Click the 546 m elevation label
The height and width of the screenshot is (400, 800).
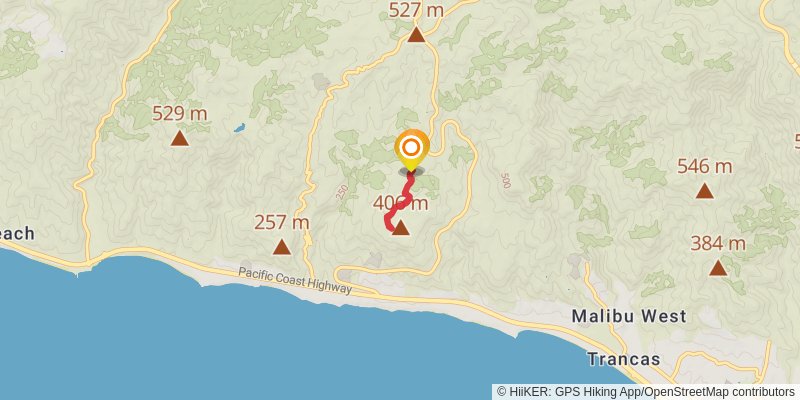click(x=705, y=166)
